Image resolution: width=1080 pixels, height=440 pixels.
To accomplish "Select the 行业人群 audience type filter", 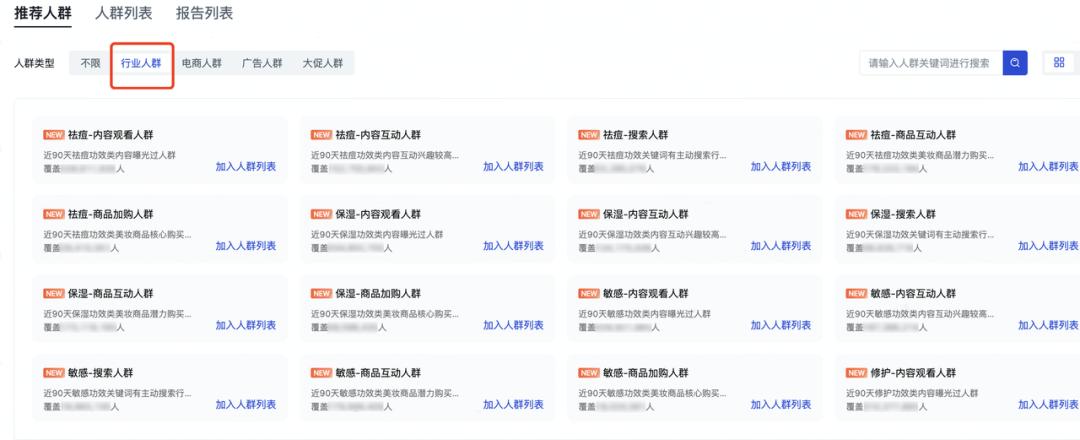I will 141,63.
